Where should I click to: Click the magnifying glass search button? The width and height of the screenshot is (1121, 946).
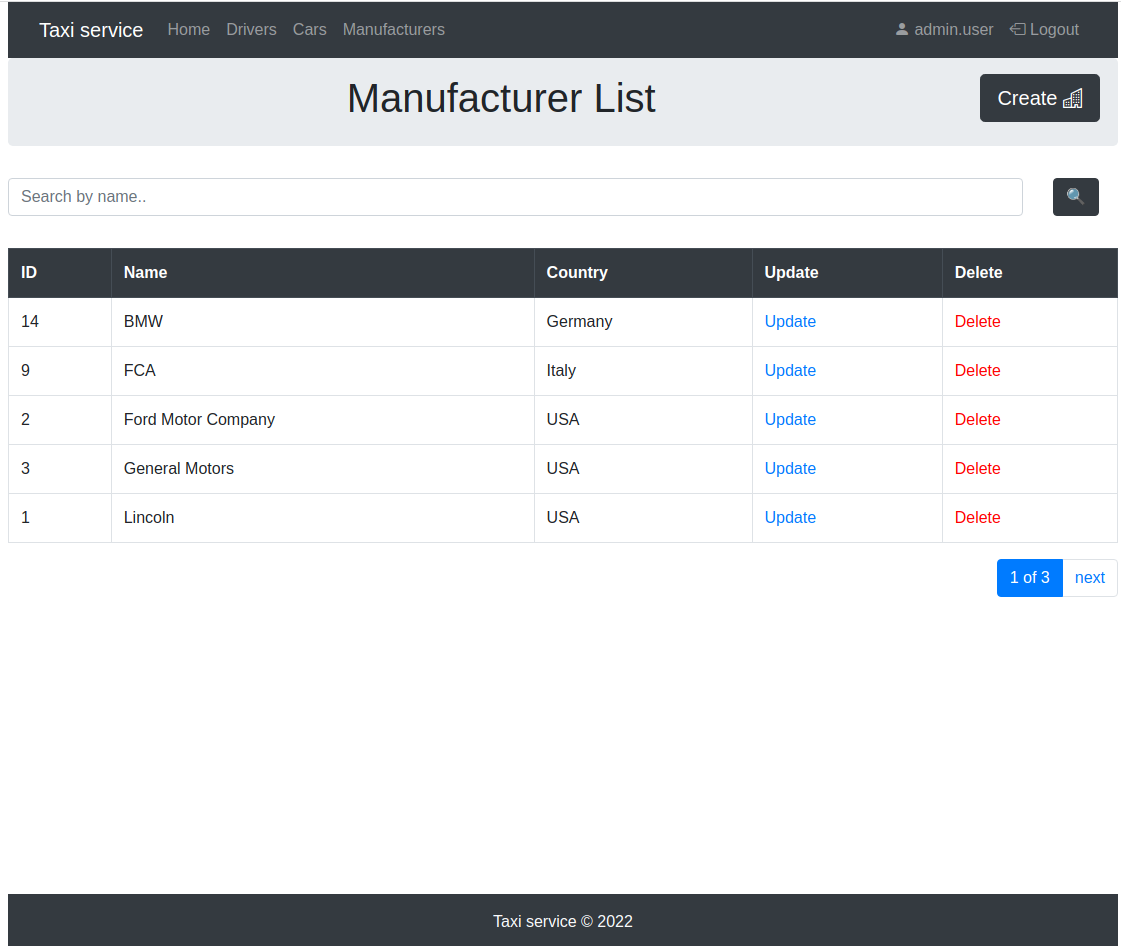1075,197
